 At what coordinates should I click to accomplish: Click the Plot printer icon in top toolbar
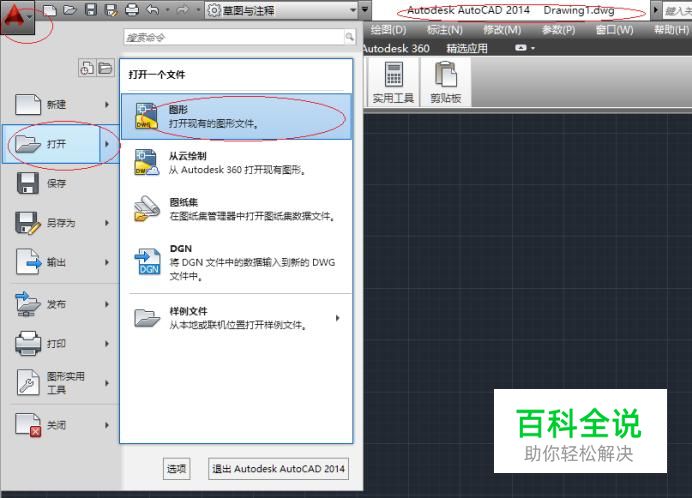click(x=132, y=10)
